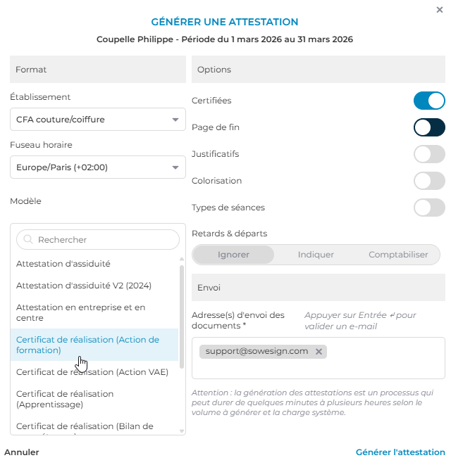Viewport: 451px width, 465px height.
Task: Focus the Rechercher model search field
Action: [x=98, y=239]
